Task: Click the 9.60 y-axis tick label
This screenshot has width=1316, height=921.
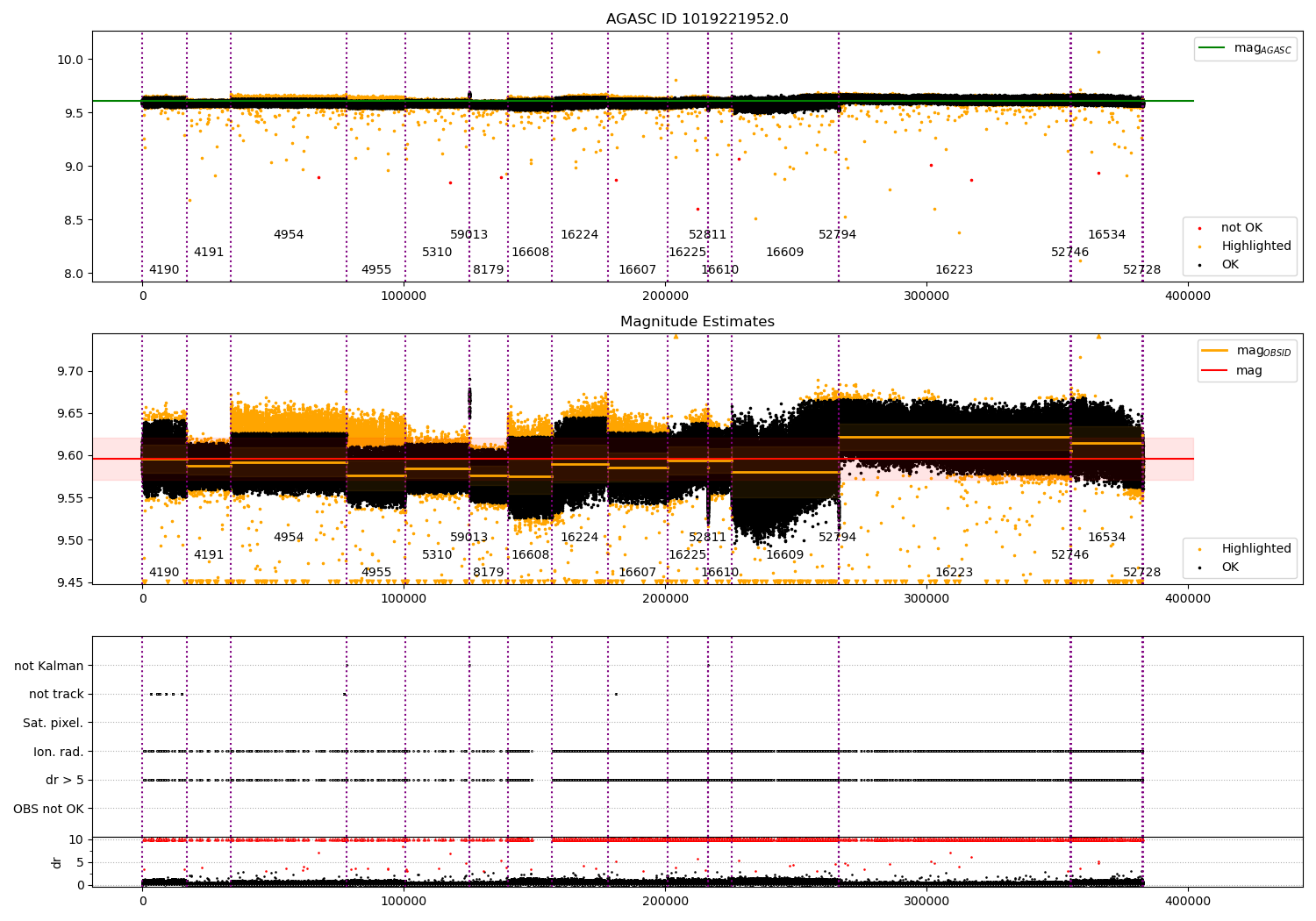Action: coord(70,456)
